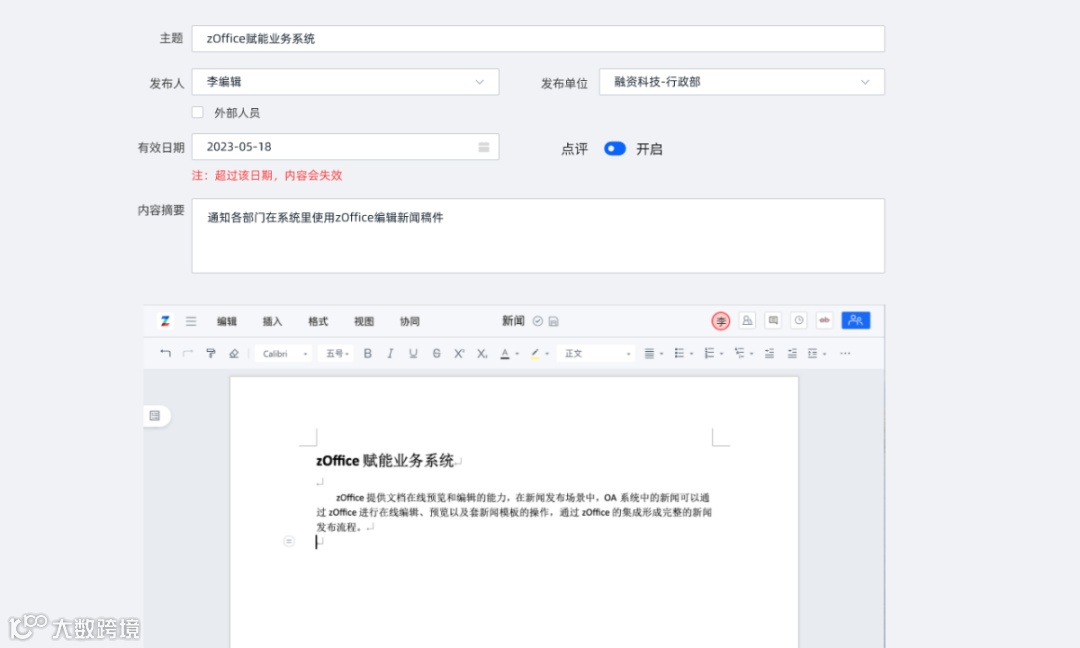Open the comments panel icon
The width and height of the screenshot is (1080, 648).
[x=773, y=320]
